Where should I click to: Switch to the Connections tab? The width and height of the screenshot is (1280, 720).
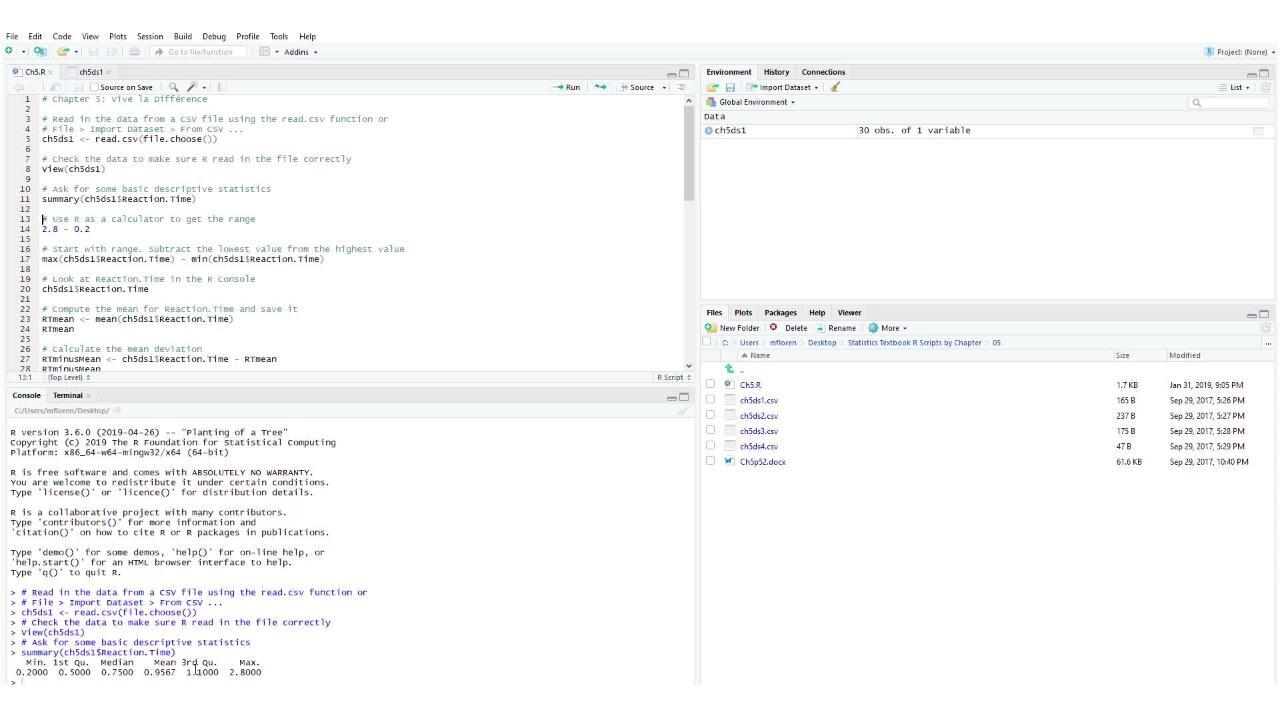(x=823, y=72)
